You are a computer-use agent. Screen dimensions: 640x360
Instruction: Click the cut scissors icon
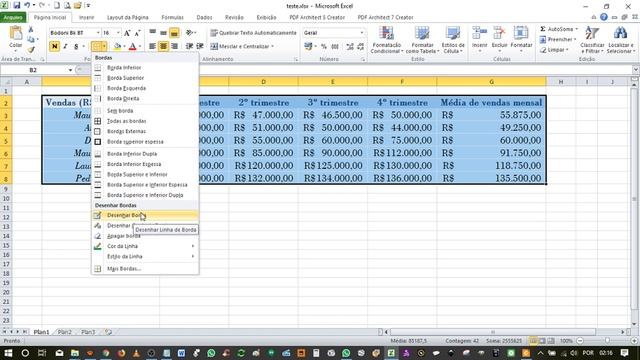[31, 30]
